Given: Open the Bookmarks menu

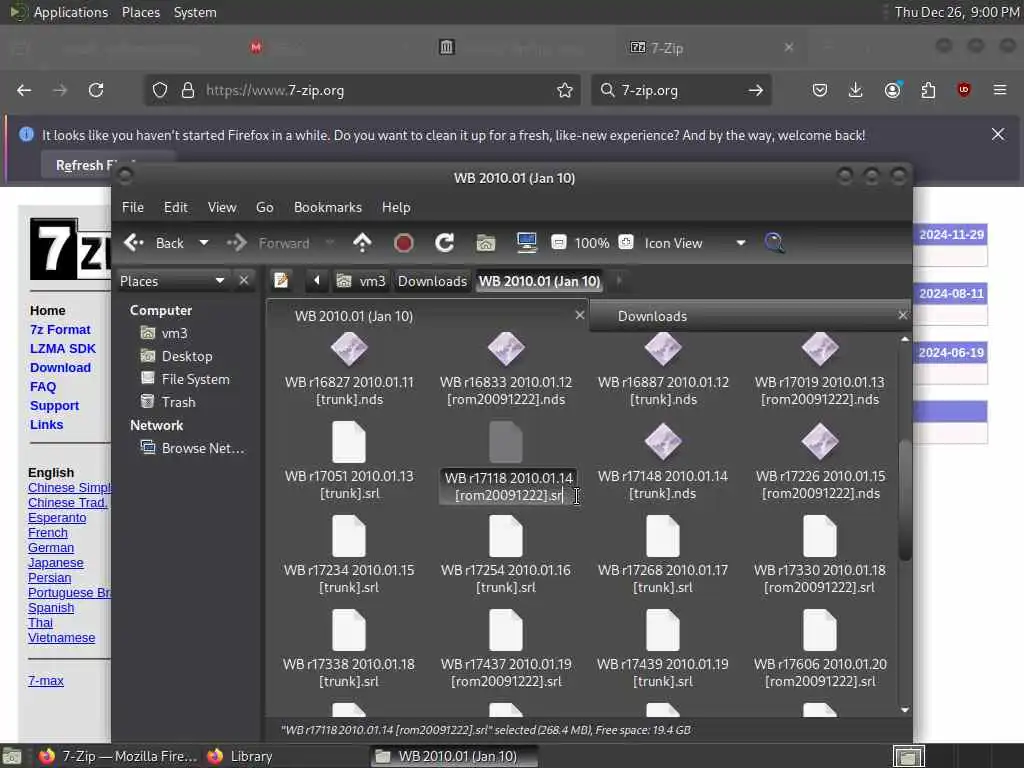Looking at the screenshot, I should pos(328,207).
